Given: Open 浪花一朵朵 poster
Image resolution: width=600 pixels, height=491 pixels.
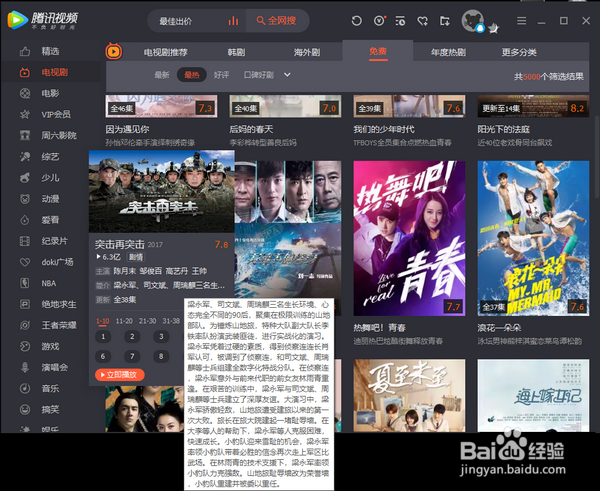Looking at the screenshot, I should point(533,238).
